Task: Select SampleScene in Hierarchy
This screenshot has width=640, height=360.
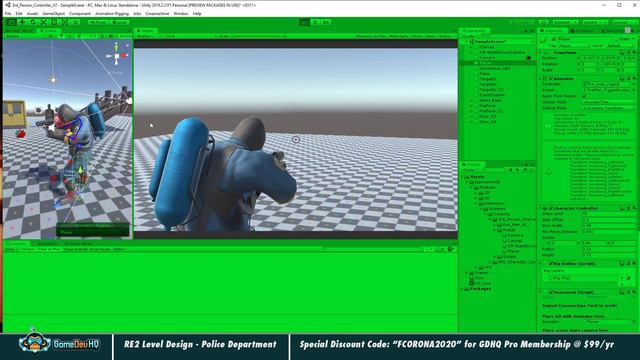Action: pyautogui.click(x=490, y=42)
